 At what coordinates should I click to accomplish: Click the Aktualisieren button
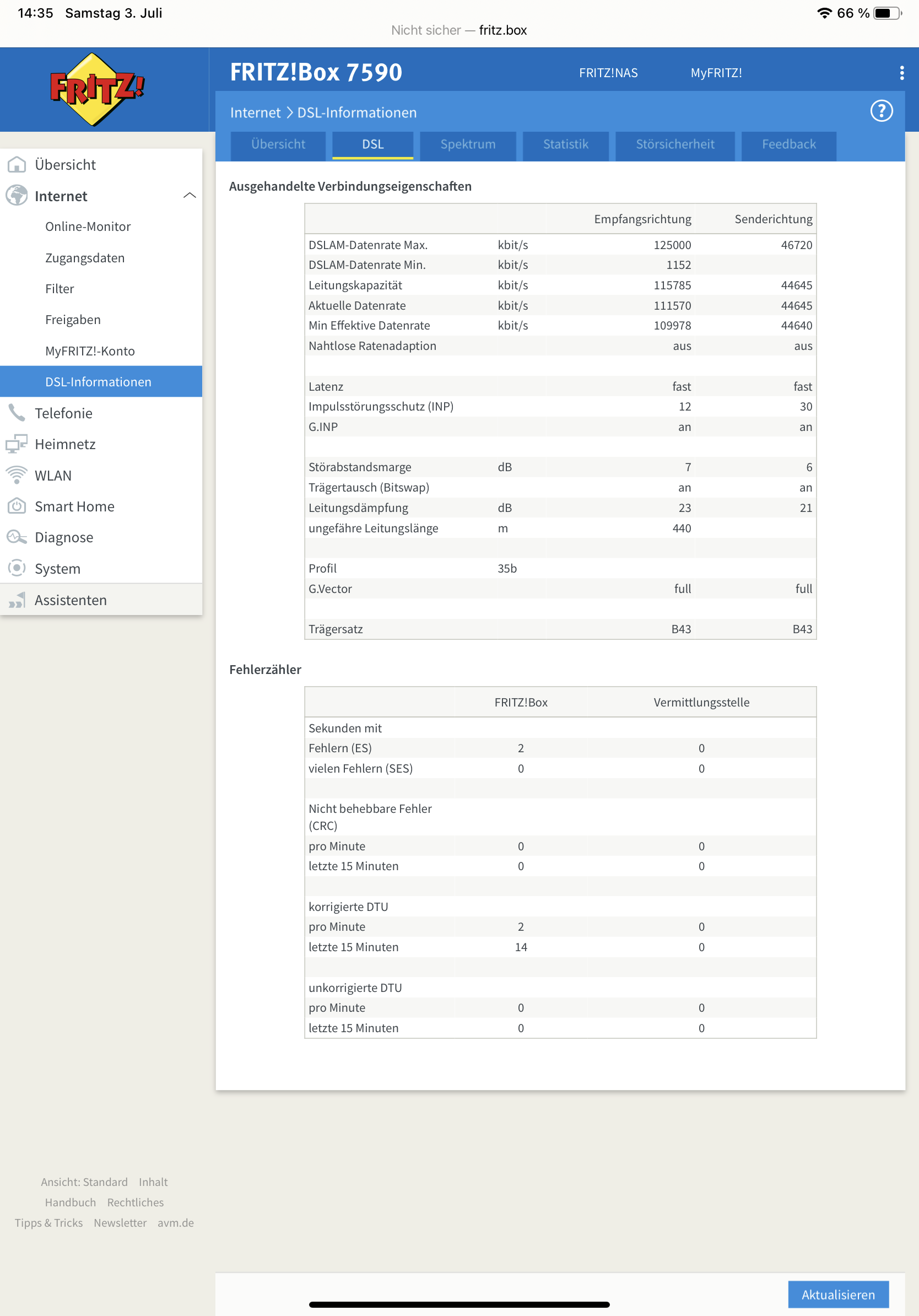pos(838,1294)
